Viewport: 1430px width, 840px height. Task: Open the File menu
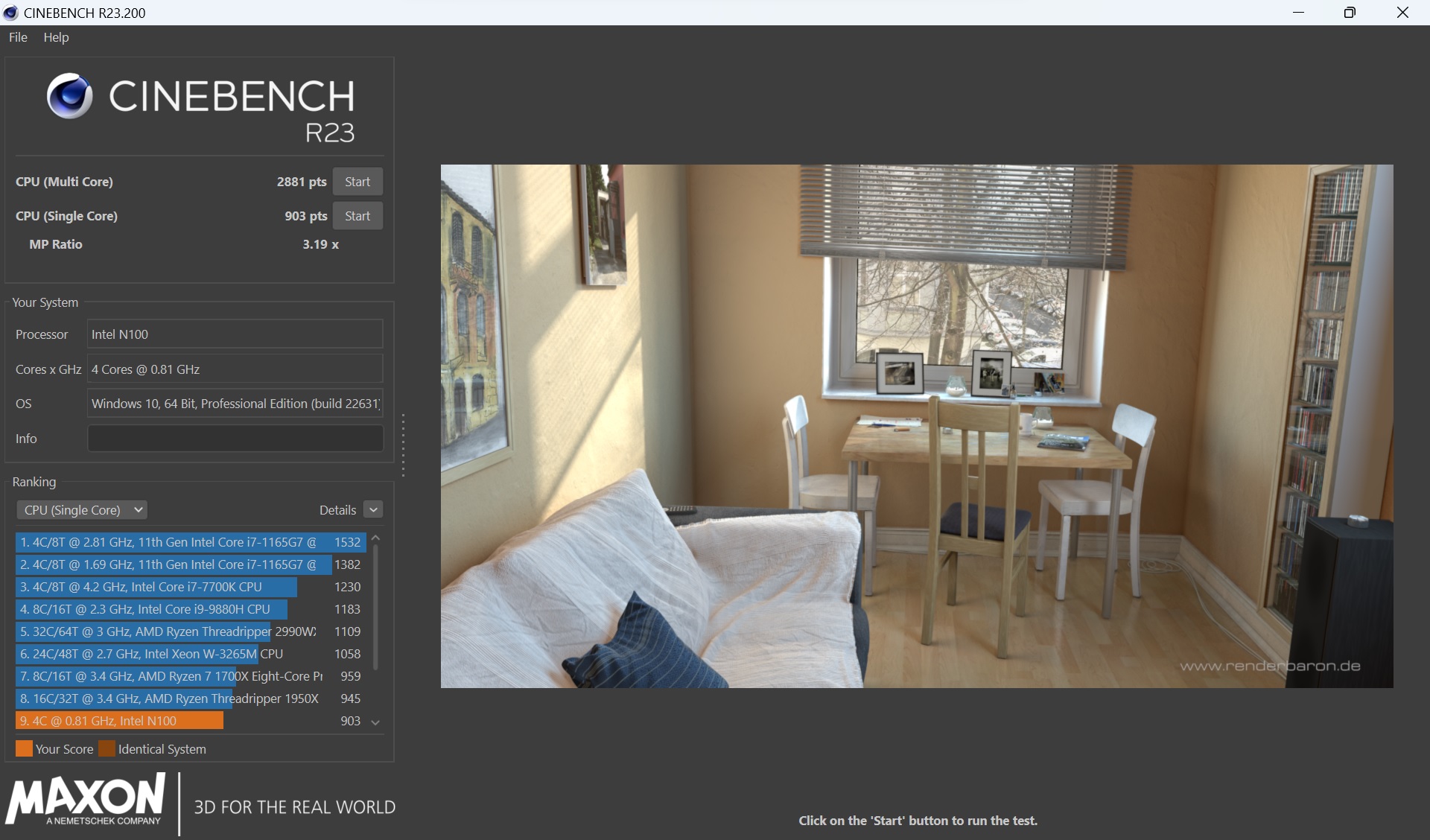click(18, 37)
